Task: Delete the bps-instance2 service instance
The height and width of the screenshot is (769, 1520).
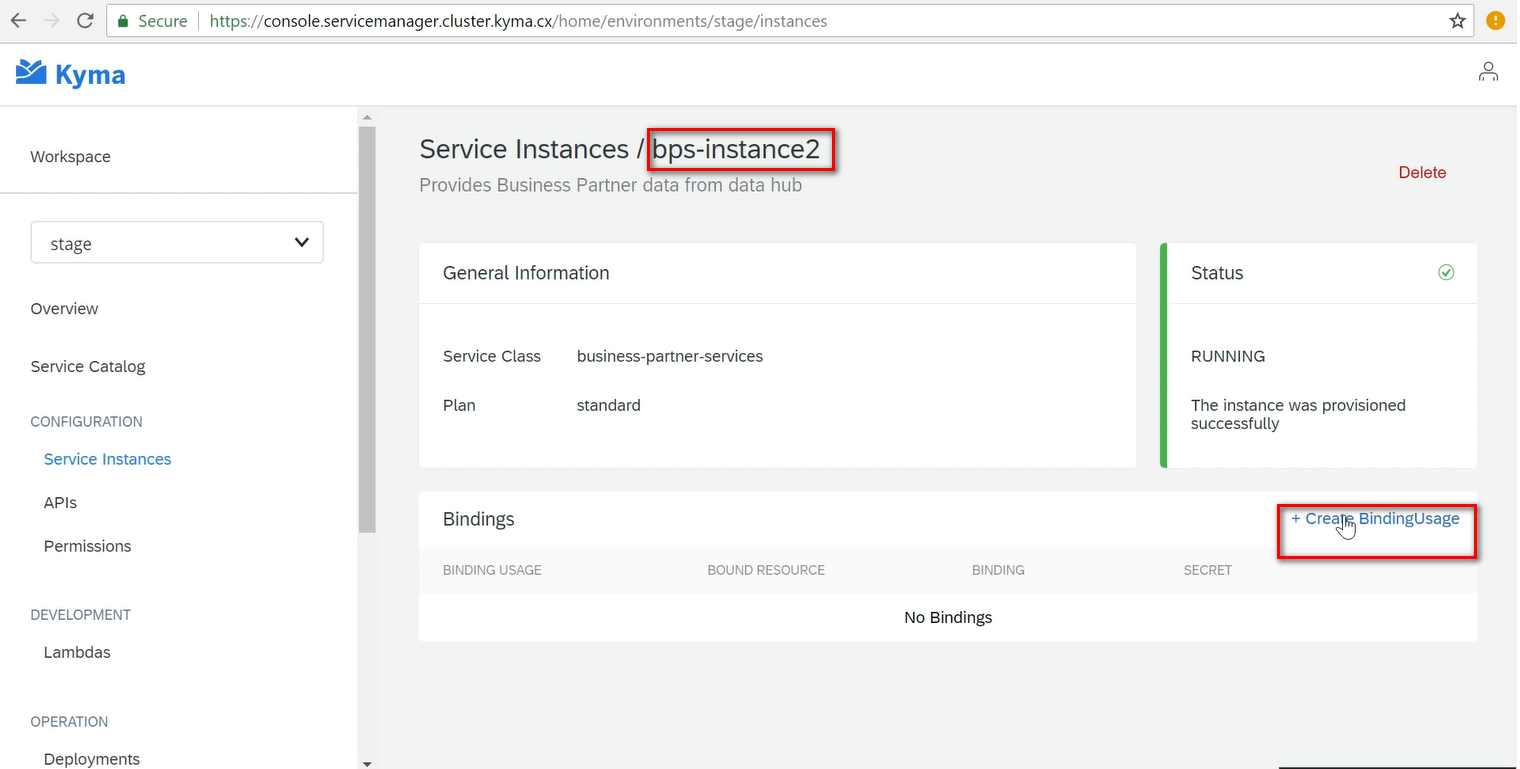Action: pyautogui.click(x=1422, y=173)
